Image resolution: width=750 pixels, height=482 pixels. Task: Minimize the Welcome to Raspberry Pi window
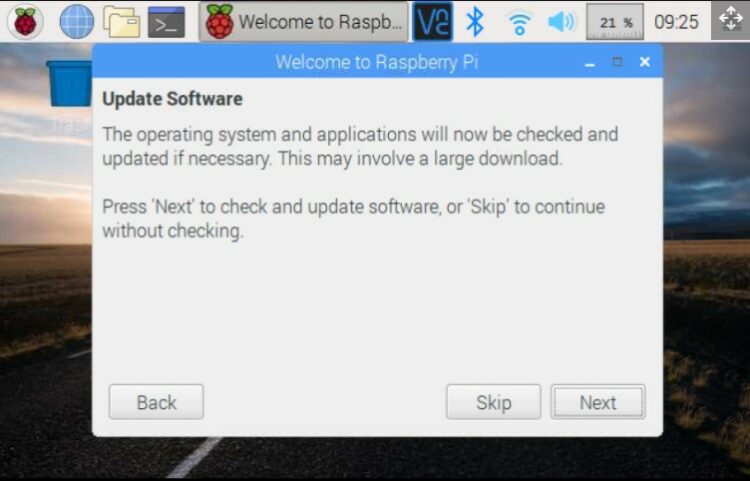pos(590,62)
